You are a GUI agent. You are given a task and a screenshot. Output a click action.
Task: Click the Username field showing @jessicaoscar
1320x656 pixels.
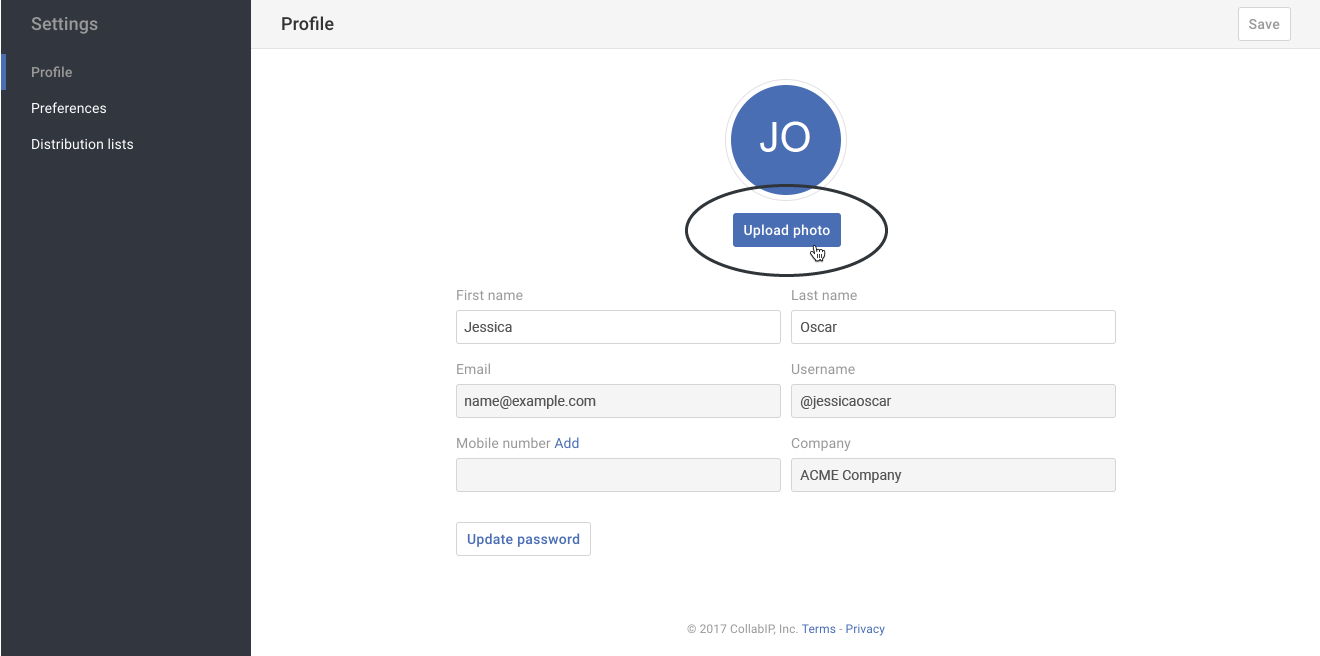tap(952, 401)
